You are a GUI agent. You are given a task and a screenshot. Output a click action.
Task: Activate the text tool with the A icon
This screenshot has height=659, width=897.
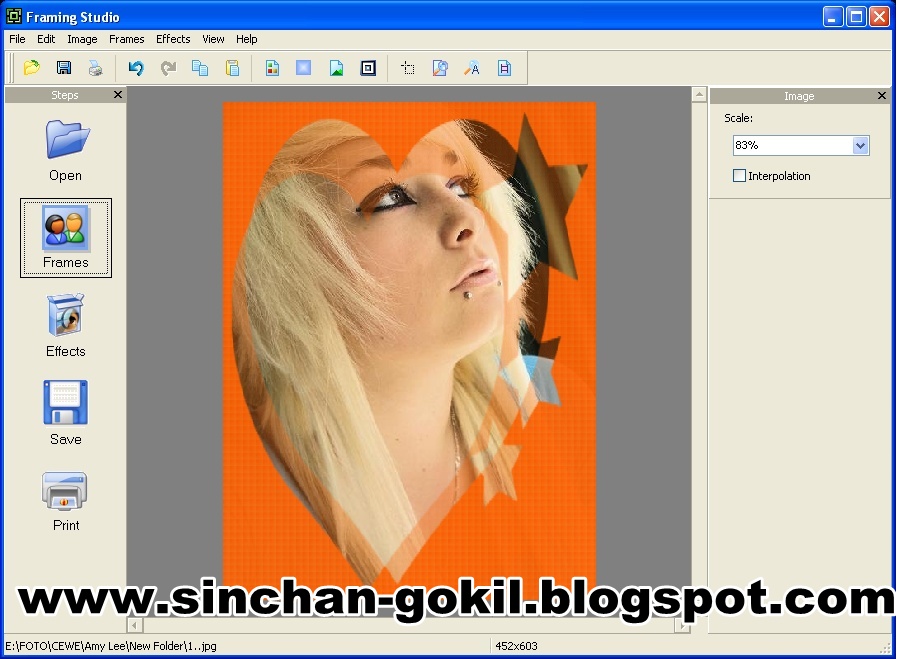[x=472, y=67]
